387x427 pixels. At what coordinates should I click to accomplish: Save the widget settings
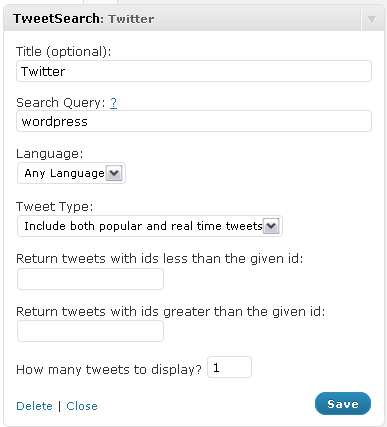tap(343, 404)
